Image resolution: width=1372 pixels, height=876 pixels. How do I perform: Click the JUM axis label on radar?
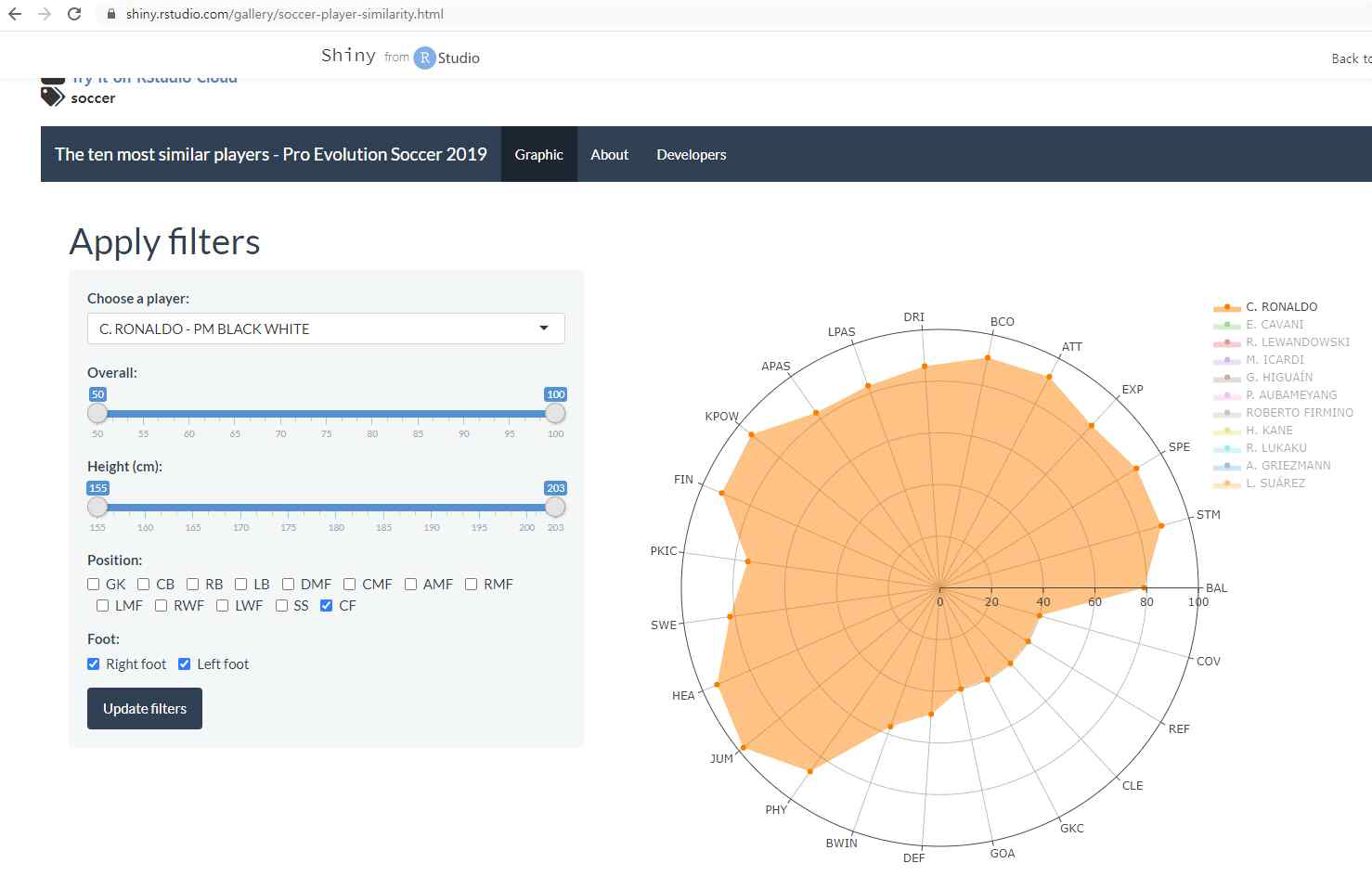(721, 758)
